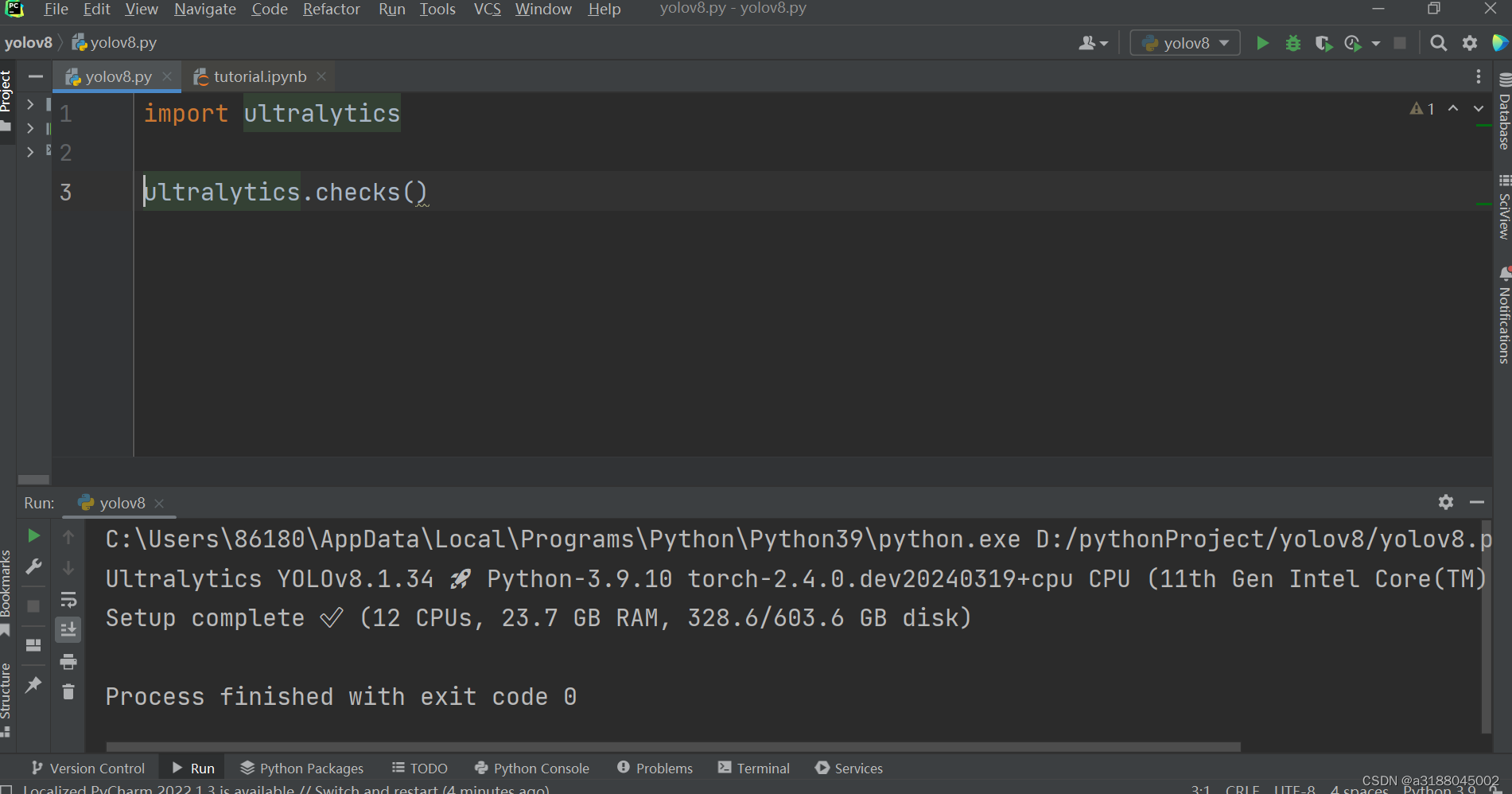
Task: Stop the process in the Run panel
Action: point(33,606)
